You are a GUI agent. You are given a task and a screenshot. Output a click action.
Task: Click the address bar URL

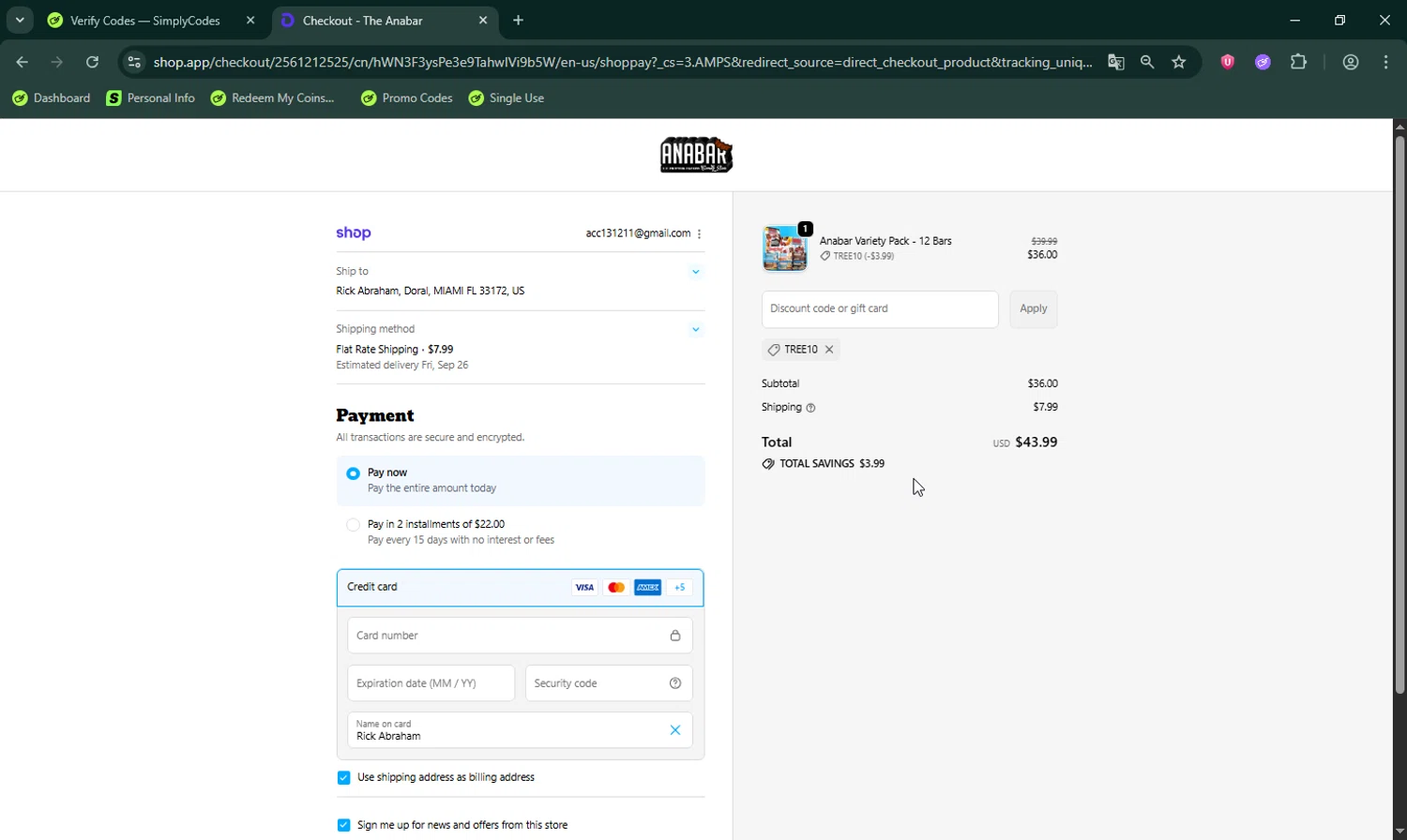click(x=623, y=62)
